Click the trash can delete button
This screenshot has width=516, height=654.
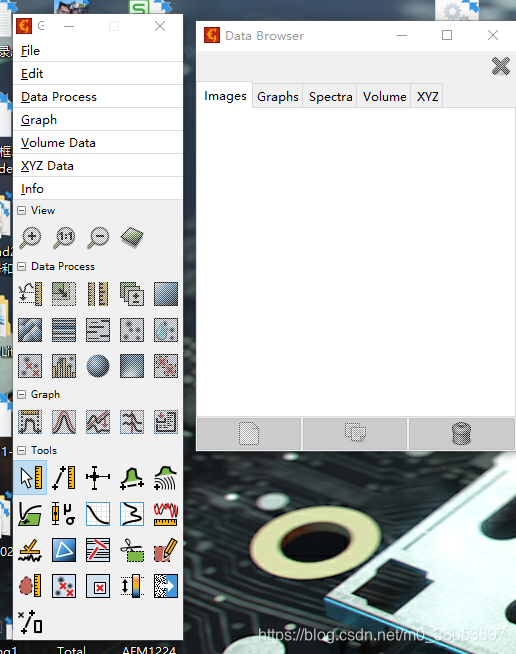pos(461,434)
